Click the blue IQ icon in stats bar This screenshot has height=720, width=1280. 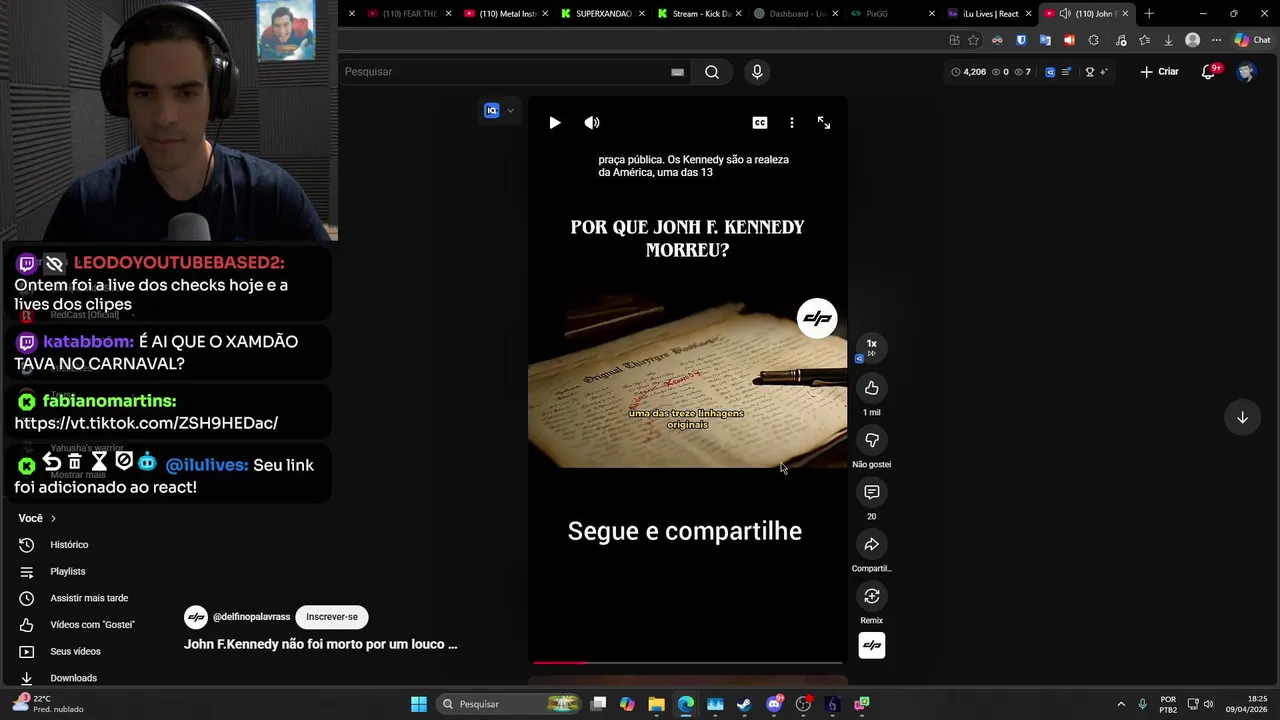click(1050, 72)
